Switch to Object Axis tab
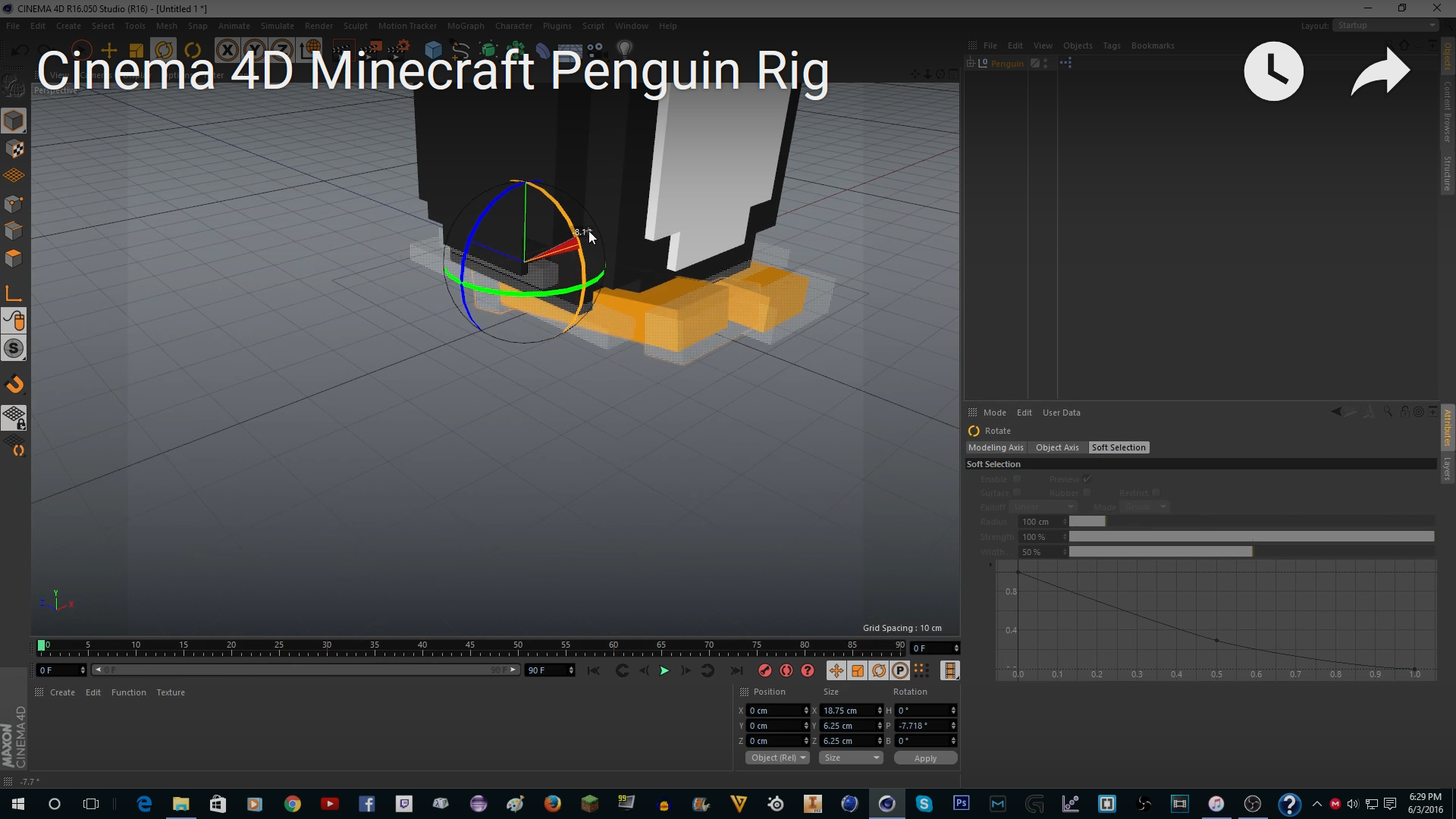Viewport: 1456px width, 819px height. pyautogui.click(x=1057, y=447)
